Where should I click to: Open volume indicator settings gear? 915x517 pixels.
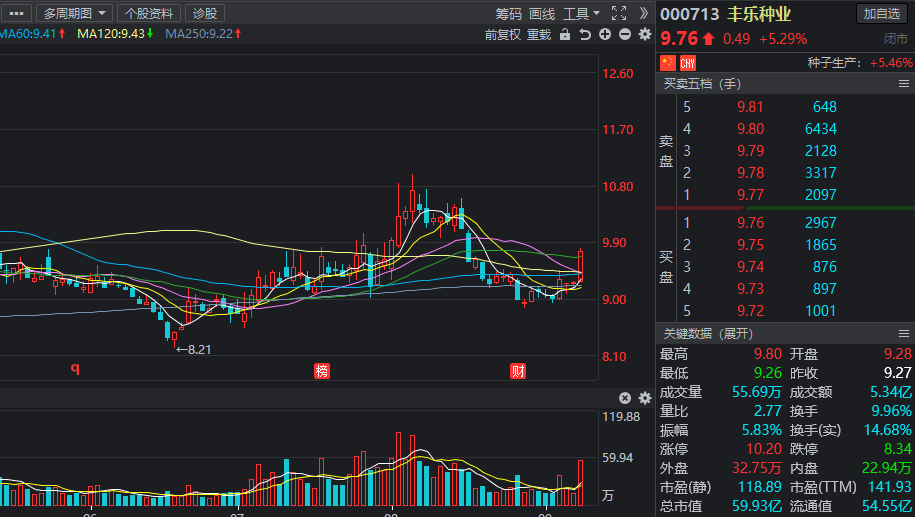[645, 398]
